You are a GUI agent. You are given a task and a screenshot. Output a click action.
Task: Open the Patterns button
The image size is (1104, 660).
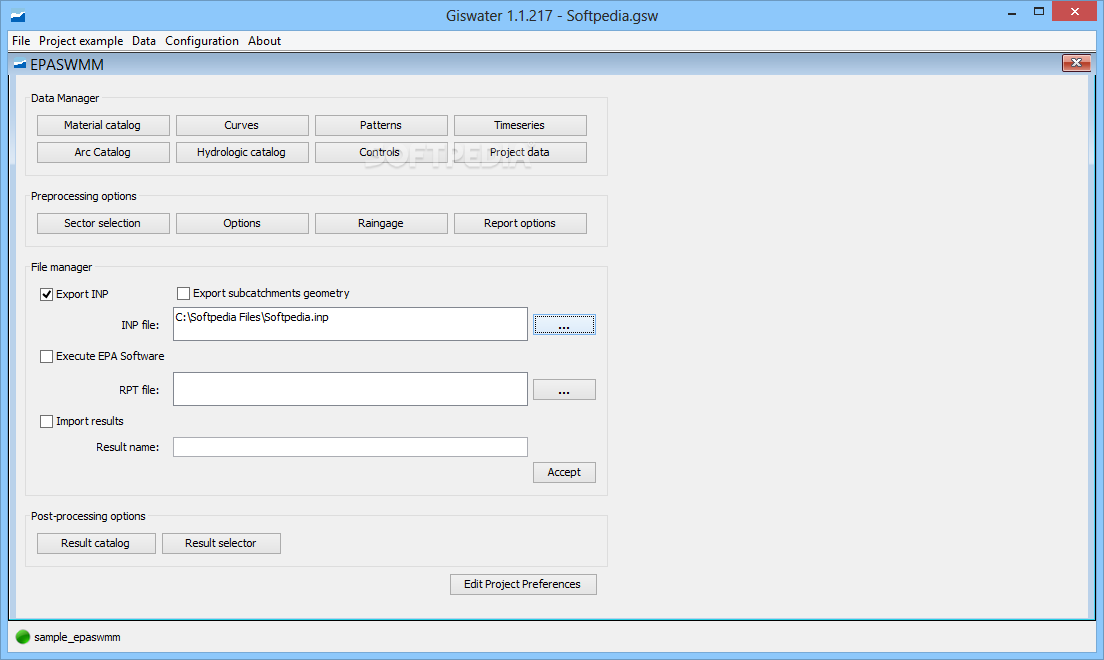pyautogui.click(x=381, y=125)
